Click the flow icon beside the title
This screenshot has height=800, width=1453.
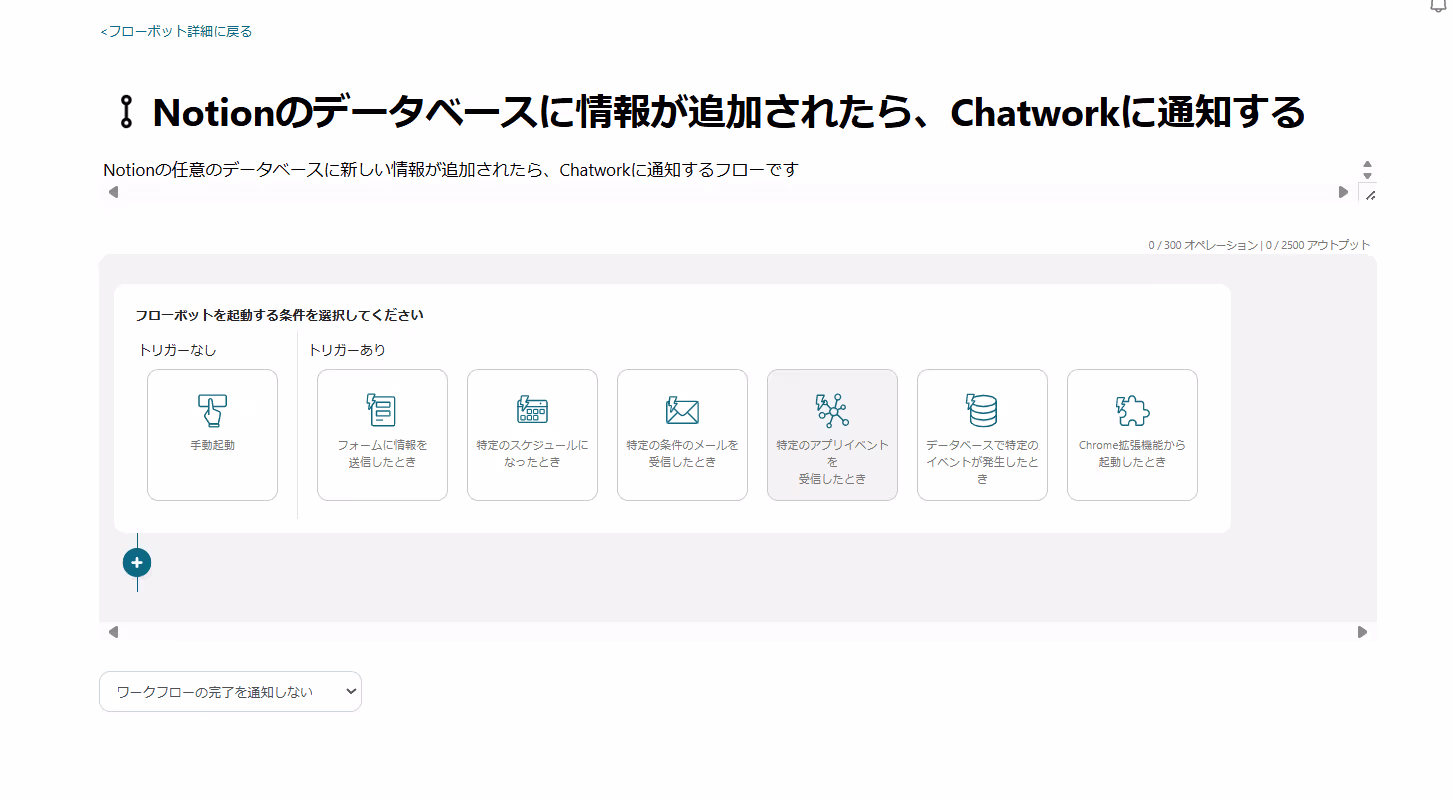point(126,112)
